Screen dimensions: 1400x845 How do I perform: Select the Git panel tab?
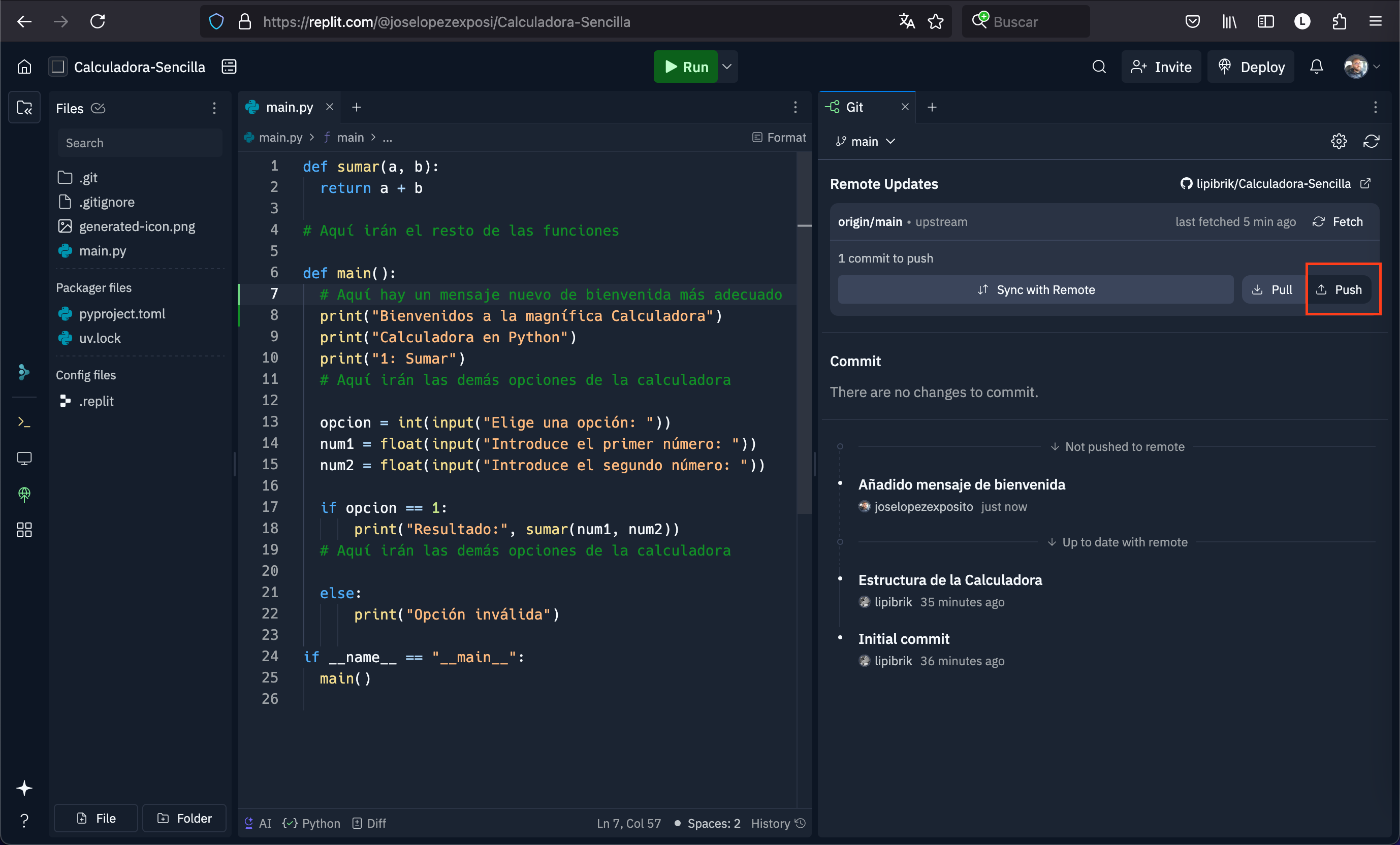[x=854, y=107]
